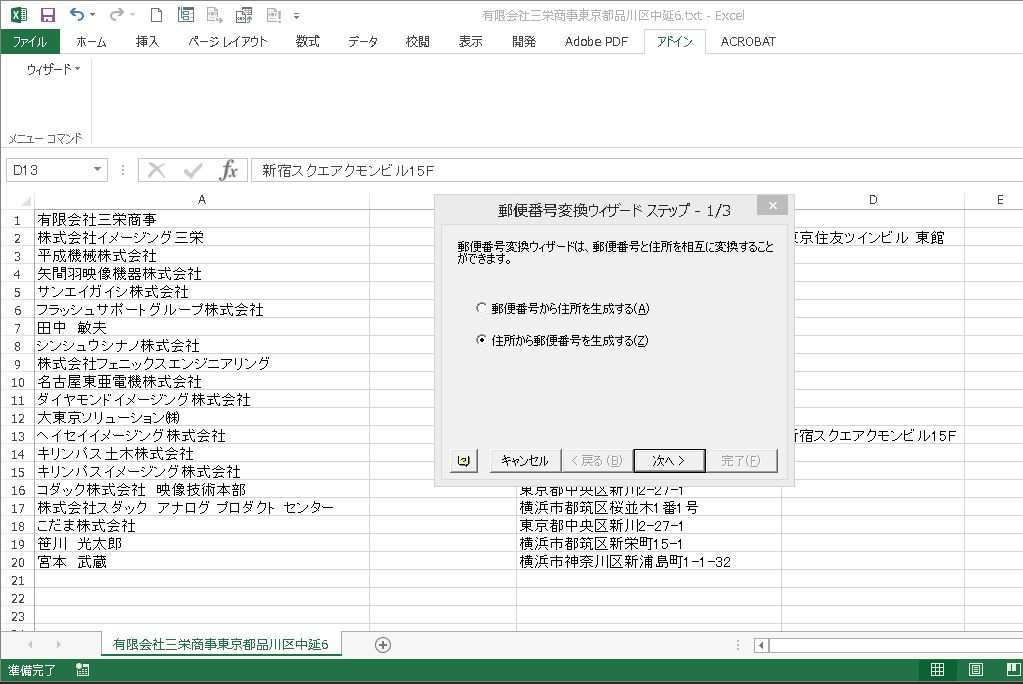Switch to the 数式 ribbon tab
Viewport: 1023px width, 684px height.
(307, 41)
